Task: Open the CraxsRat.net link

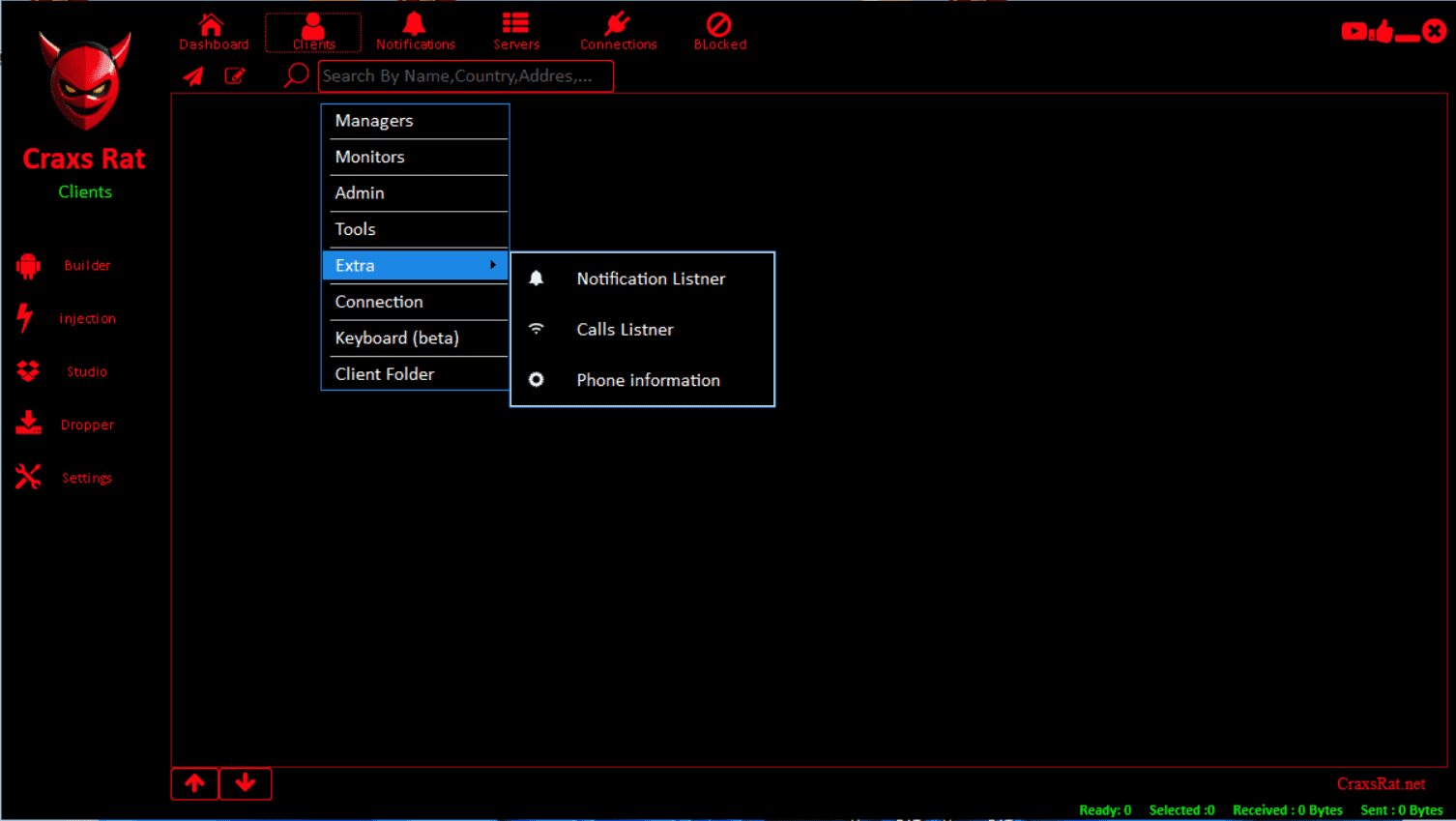Action: click(1381, 784)
